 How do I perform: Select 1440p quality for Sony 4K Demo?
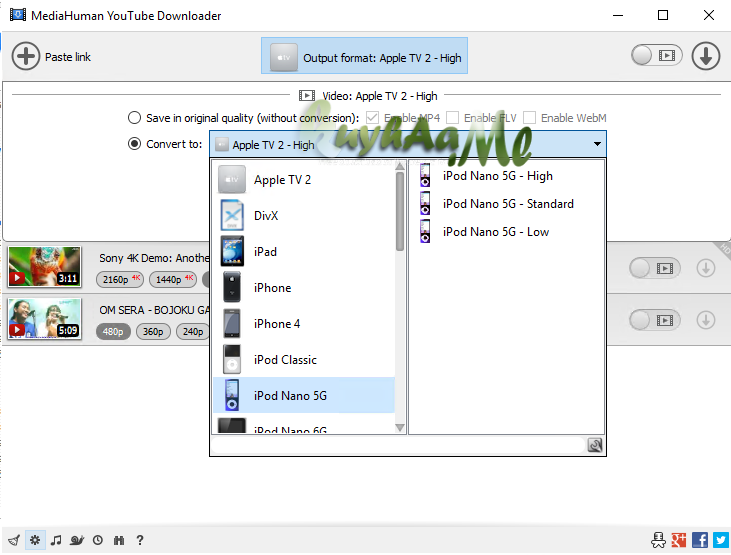point(173,279)
